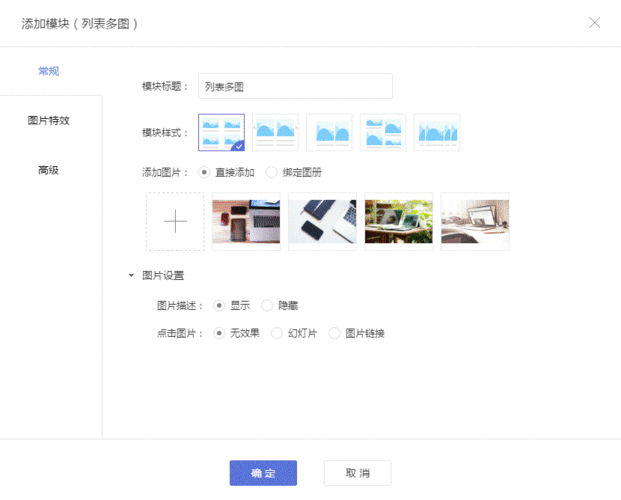This screenshot has height=500, width=621.
Task: Set 图片描述 to 隐藏
Action: tap(267, 305)
